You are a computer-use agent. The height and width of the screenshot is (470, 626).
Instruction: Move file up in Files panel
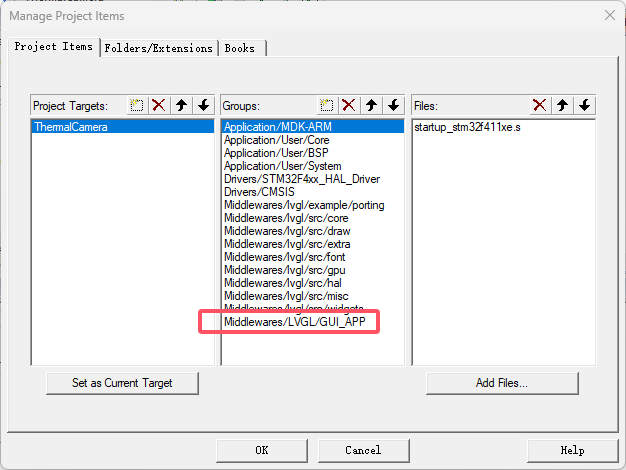[562, 105]
